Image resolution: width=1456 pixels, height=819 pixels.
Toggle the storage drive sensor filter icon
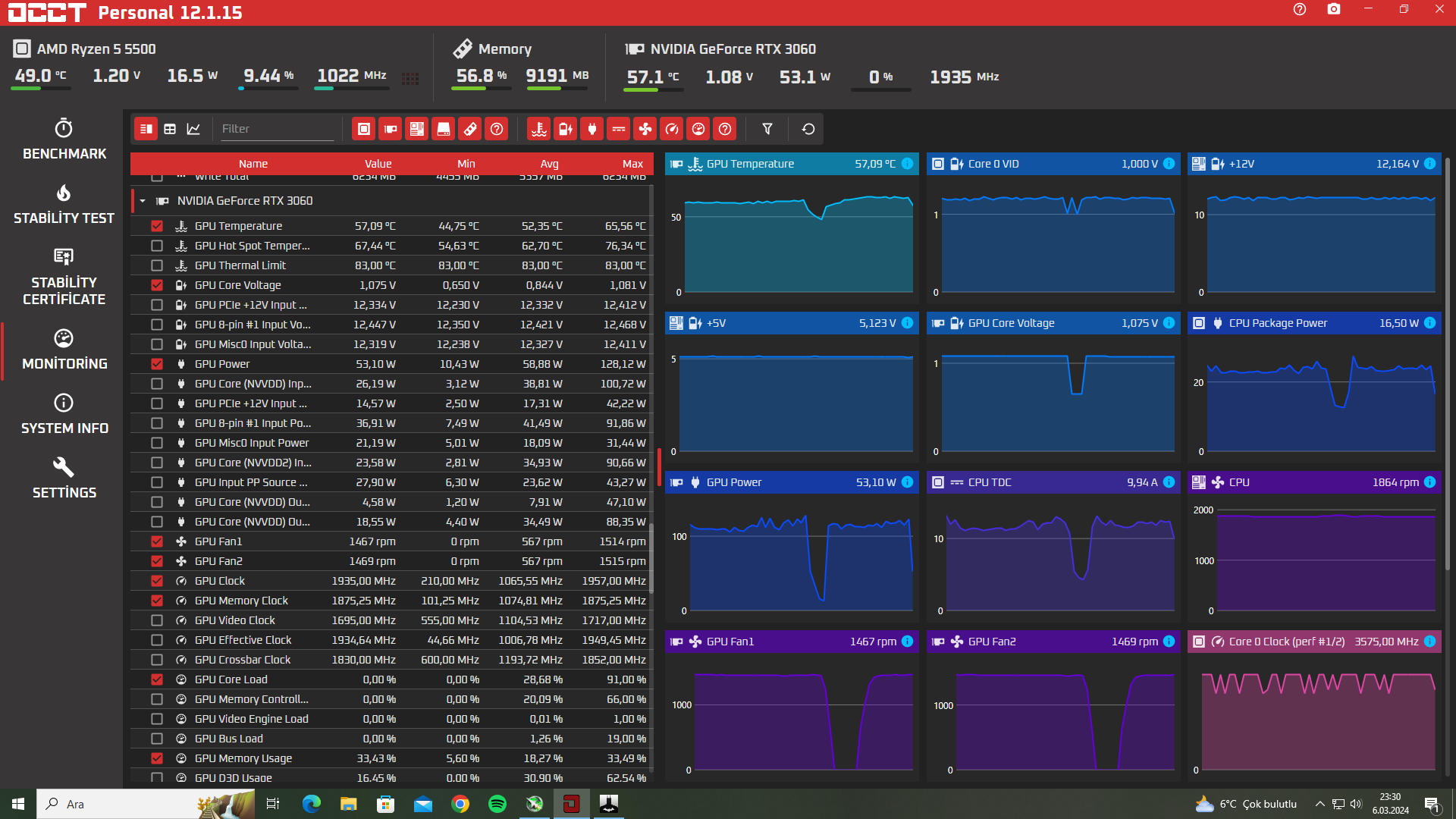pyautogui.click(x=444, y=129)
